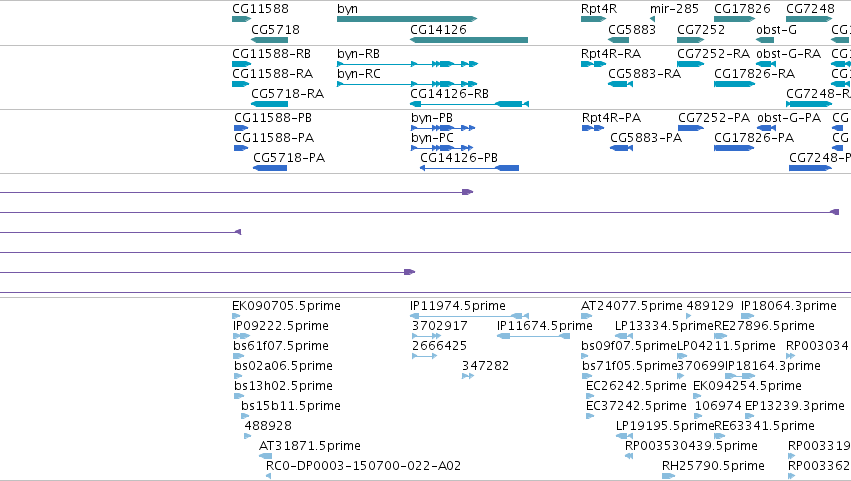This screenshot has width=851, height=481.
Task: Select the CG7248 gene label
Action: point(810,9)
